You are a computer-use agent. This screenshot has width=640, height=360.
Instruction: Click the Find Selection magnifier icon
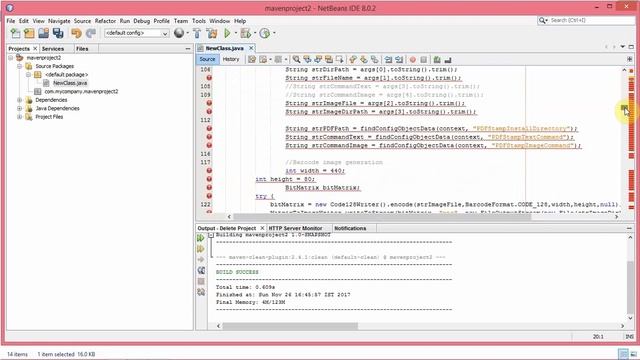(296, 60)
